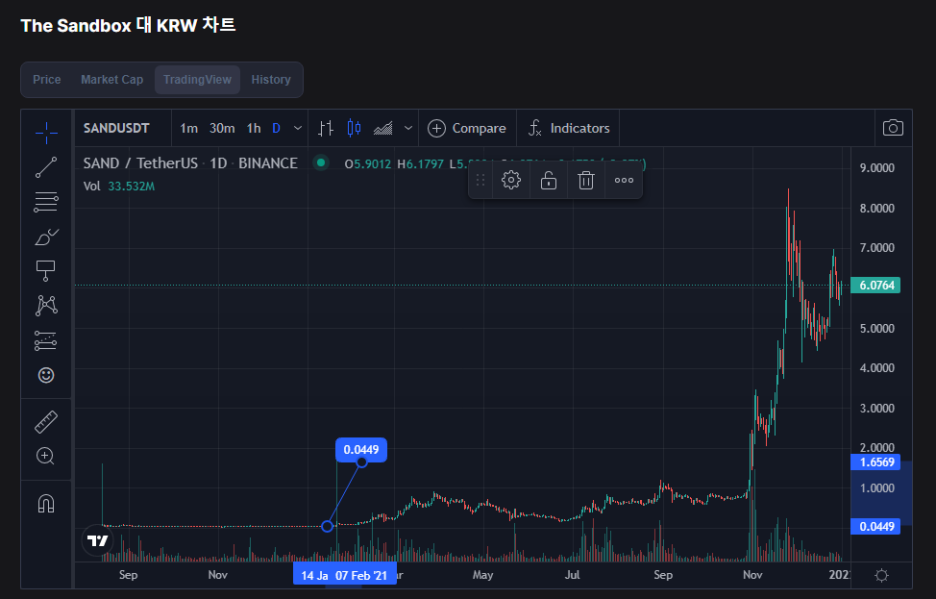Grab the floating toolbar drag handle
Image resolution: width=936 pixels, height=599 pixels.
[x=481, y=180]
